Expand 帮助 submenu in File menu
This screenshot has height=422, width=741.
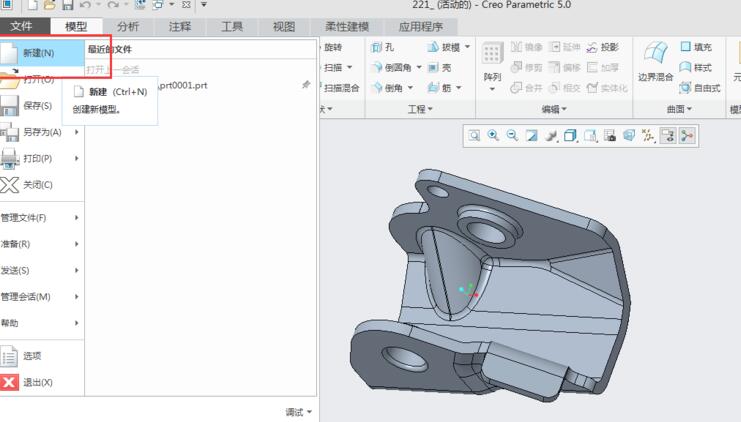[42, 323]
